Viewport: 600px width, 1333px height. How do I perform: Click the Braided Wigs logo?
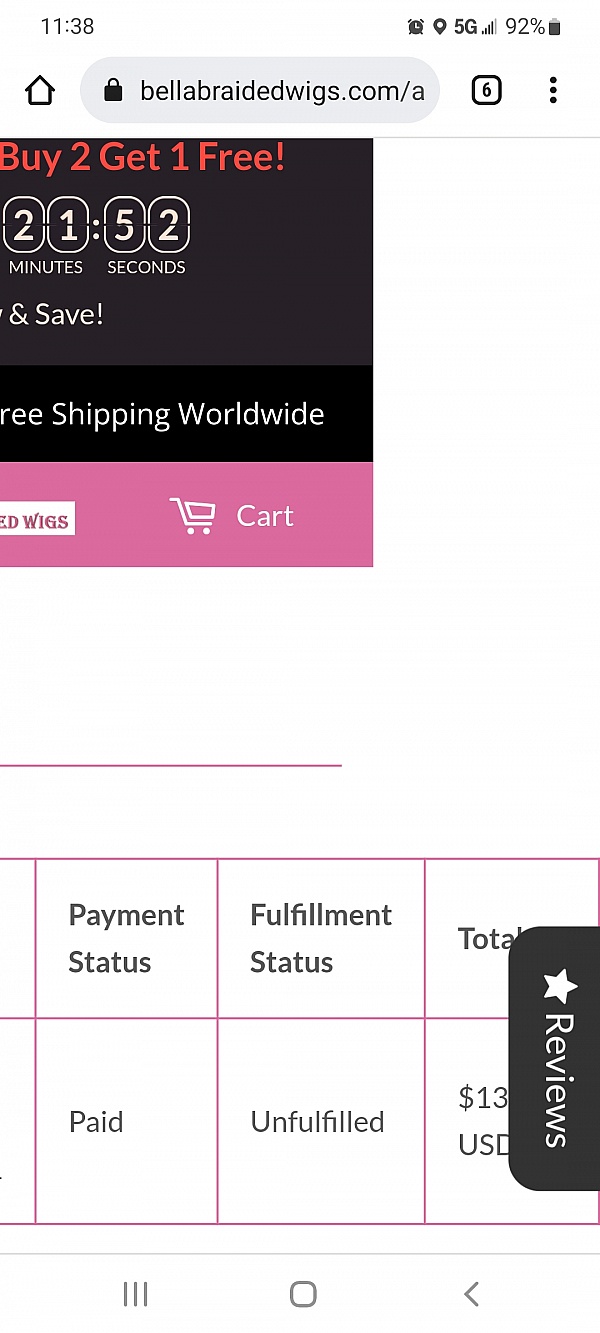[x=37, y=519]
